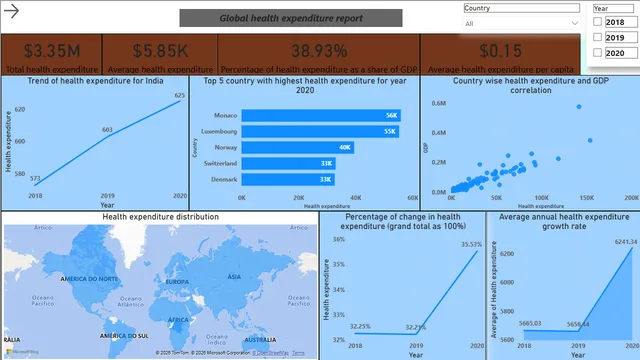640x360 pixels.
Task: Select the Norway 40K bar
Action: coord(298,147)
